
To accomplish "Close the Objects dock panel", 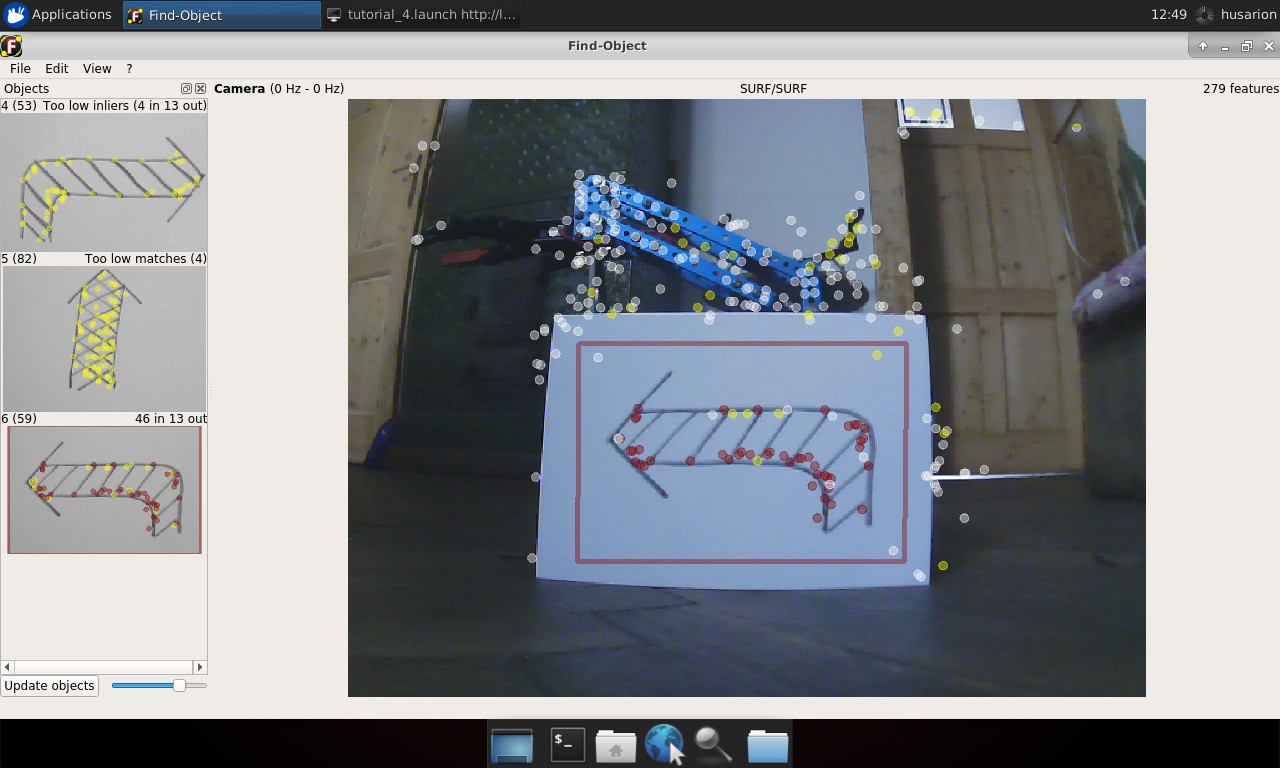I will [200, 89].
